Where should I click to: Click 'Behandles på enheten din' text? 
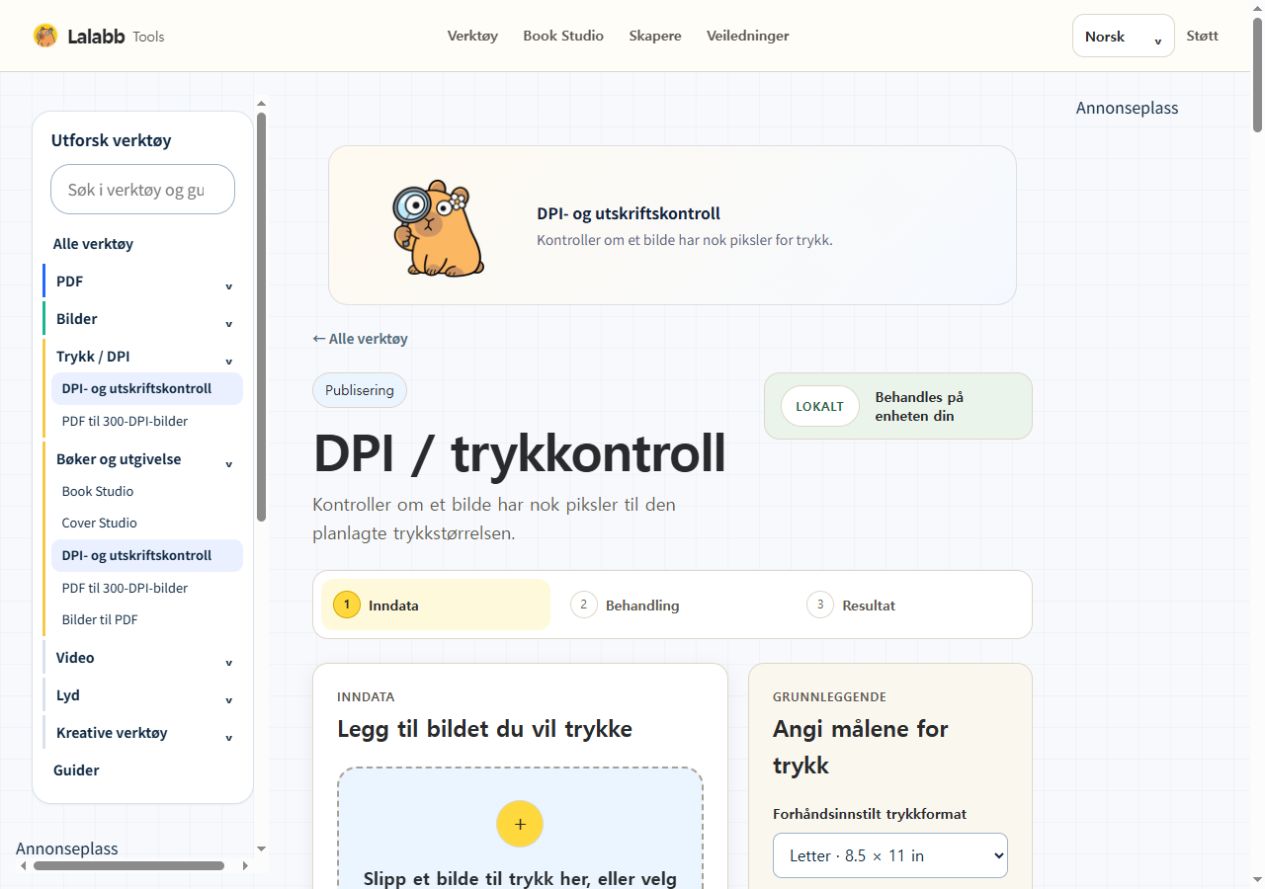919,406
